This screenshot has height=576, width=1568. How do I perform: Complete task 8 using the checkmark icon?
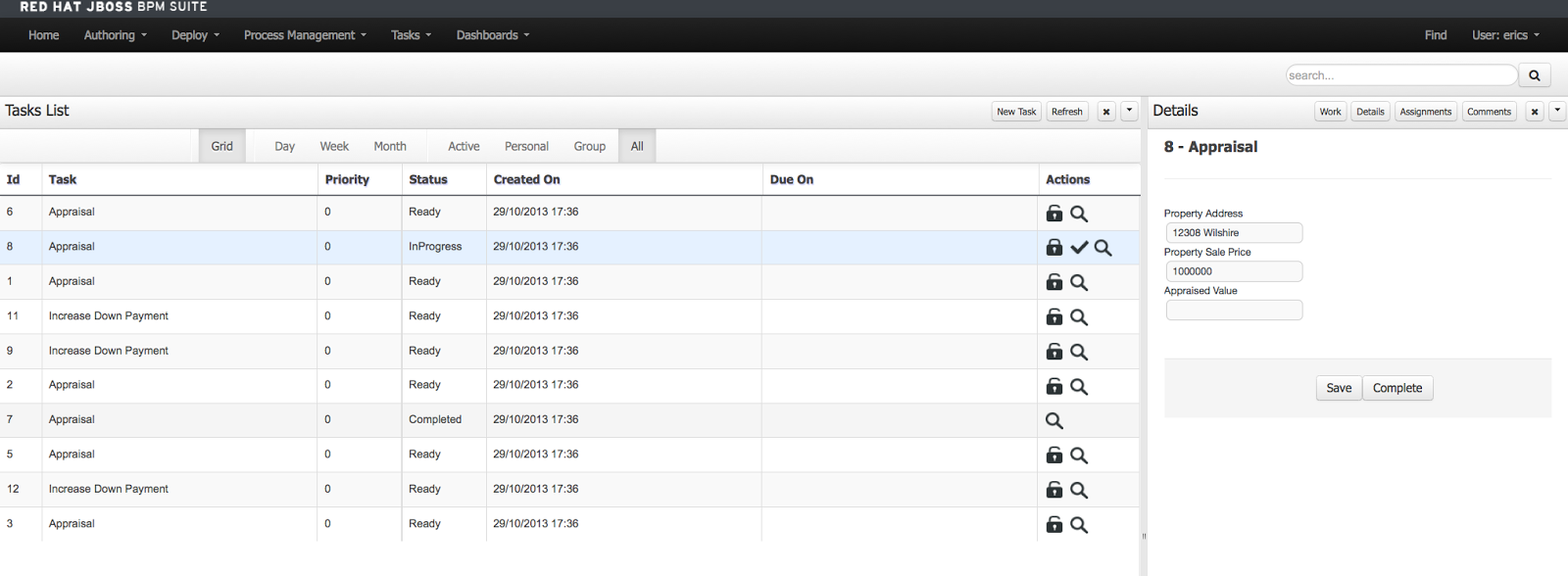click(1079, 248)
